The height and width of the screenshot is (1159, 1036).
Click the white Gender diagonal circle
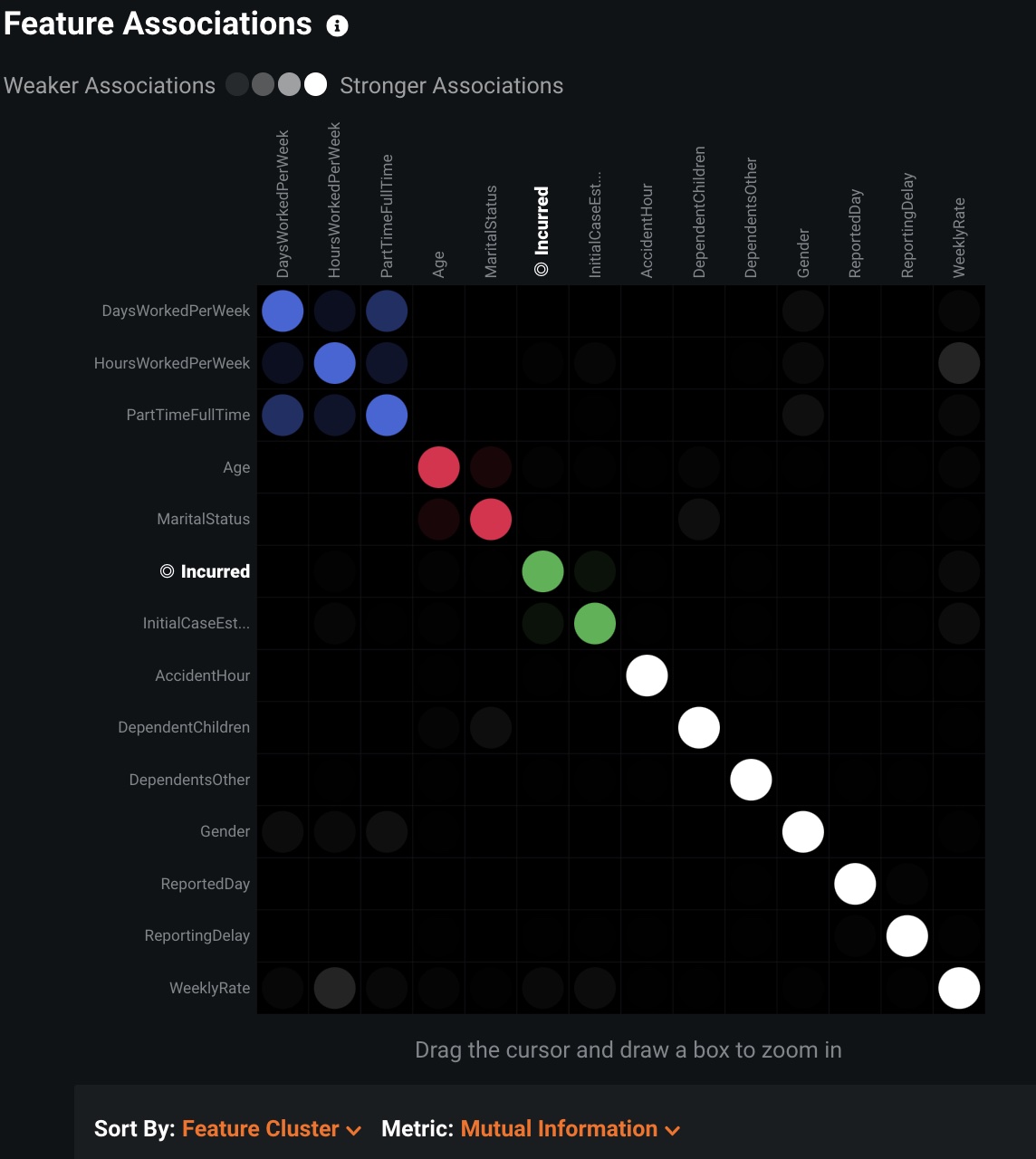click(802, 832)
